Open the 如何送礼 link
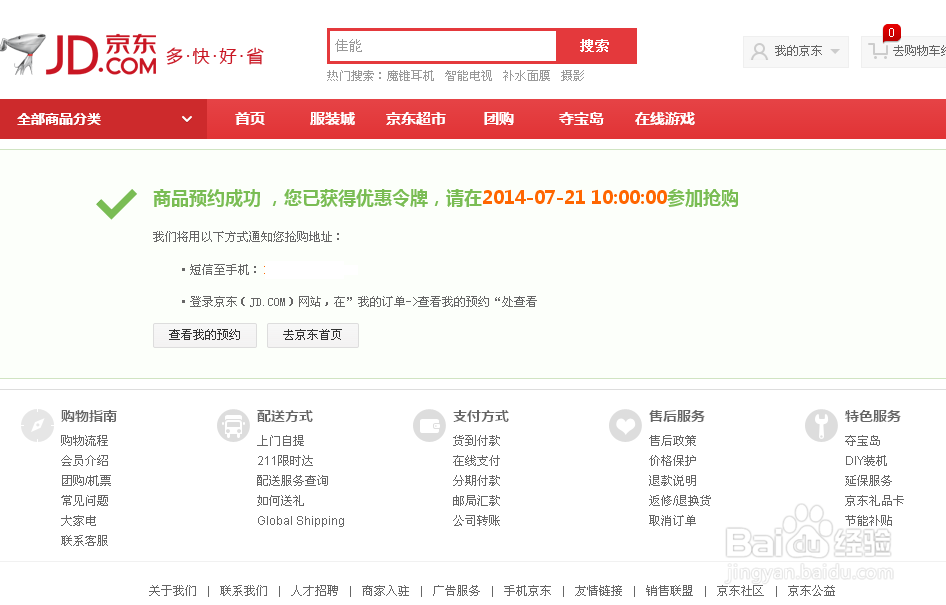The height and width of the screenshot is (605, 946). coord(281,501)
